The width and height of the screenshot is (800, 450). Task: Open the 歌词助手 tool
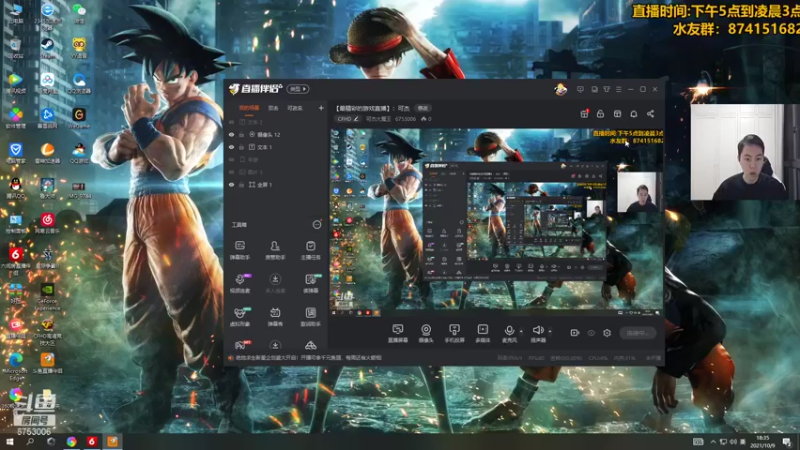point(310,316)
